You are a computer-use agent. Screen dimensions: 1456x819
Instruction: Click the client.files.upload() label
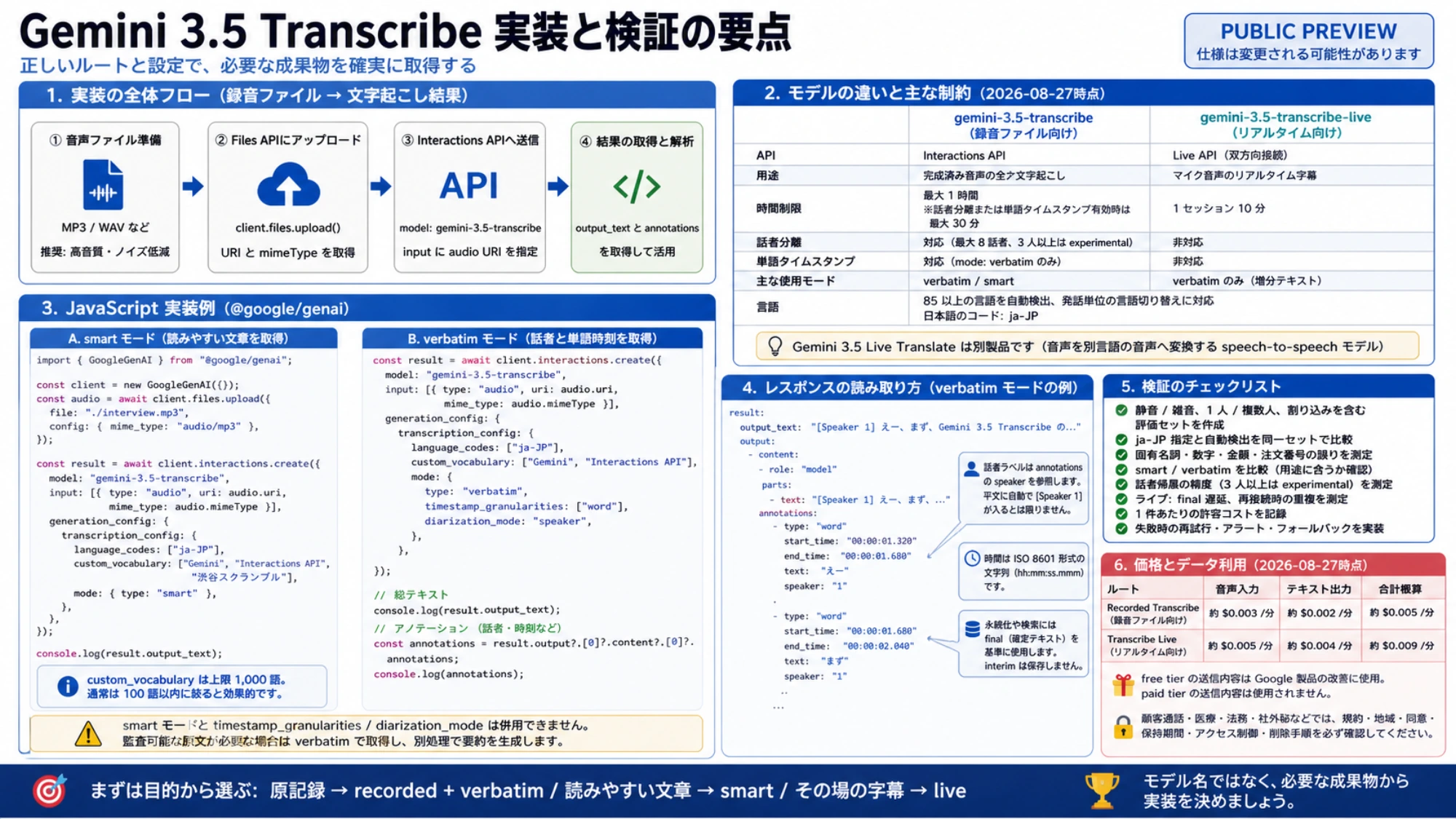288,228
